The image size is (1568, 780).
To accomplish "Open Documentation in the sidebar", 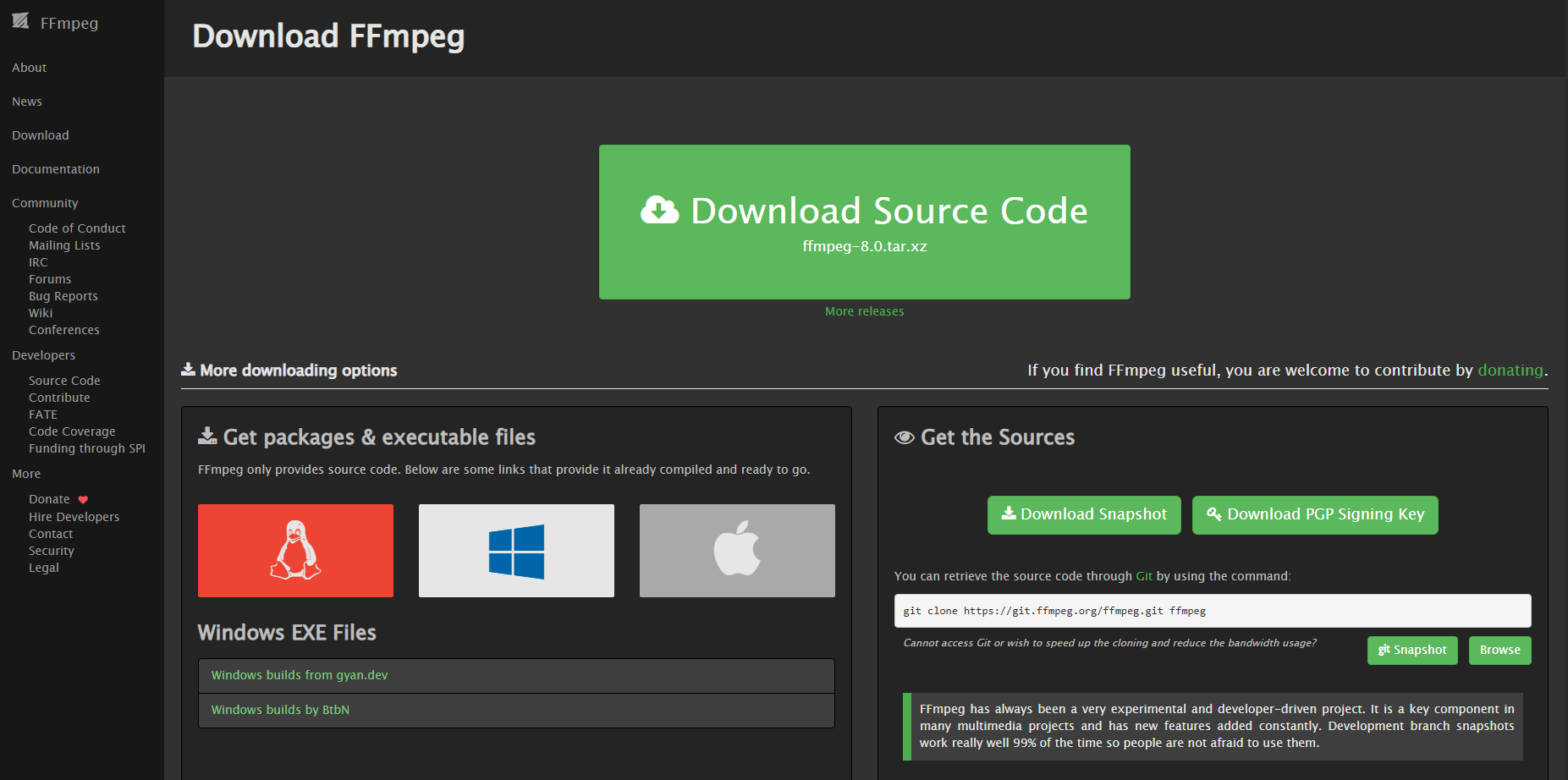I will pos(56,169).
